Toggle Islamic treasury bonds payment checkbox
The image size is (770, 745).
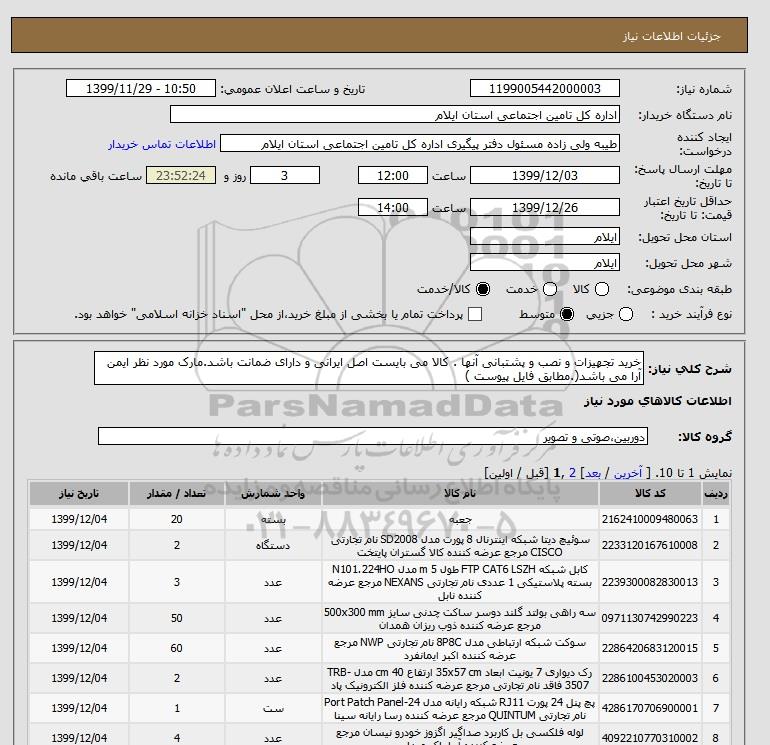tap(475, 314)
